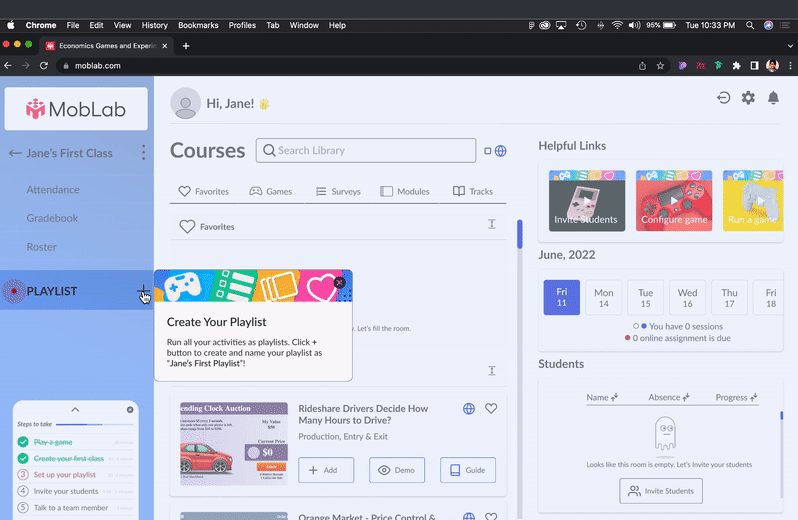Open a new Chrome tab

(186, 46)
